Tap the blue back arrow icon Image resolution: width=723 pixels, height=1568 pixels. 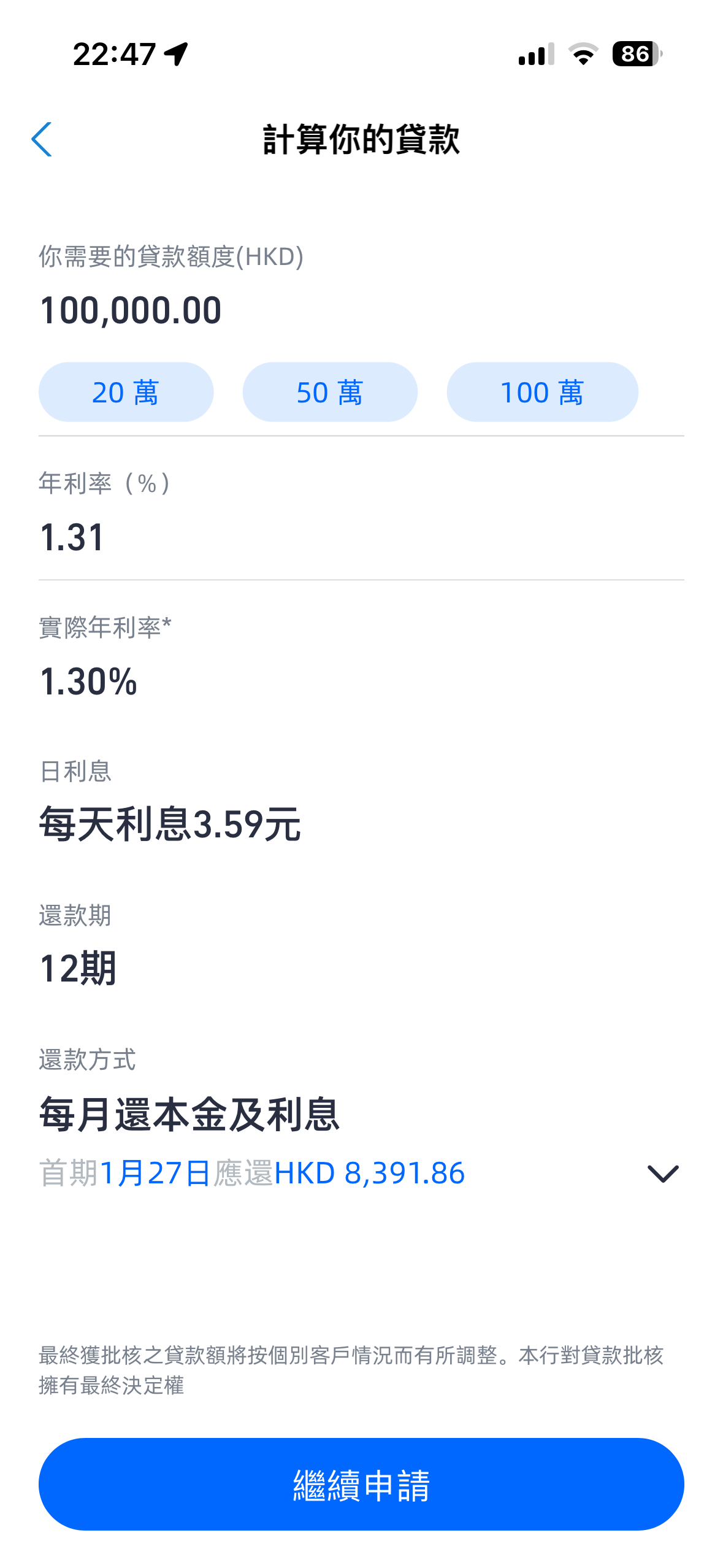[x=42, y=139]
